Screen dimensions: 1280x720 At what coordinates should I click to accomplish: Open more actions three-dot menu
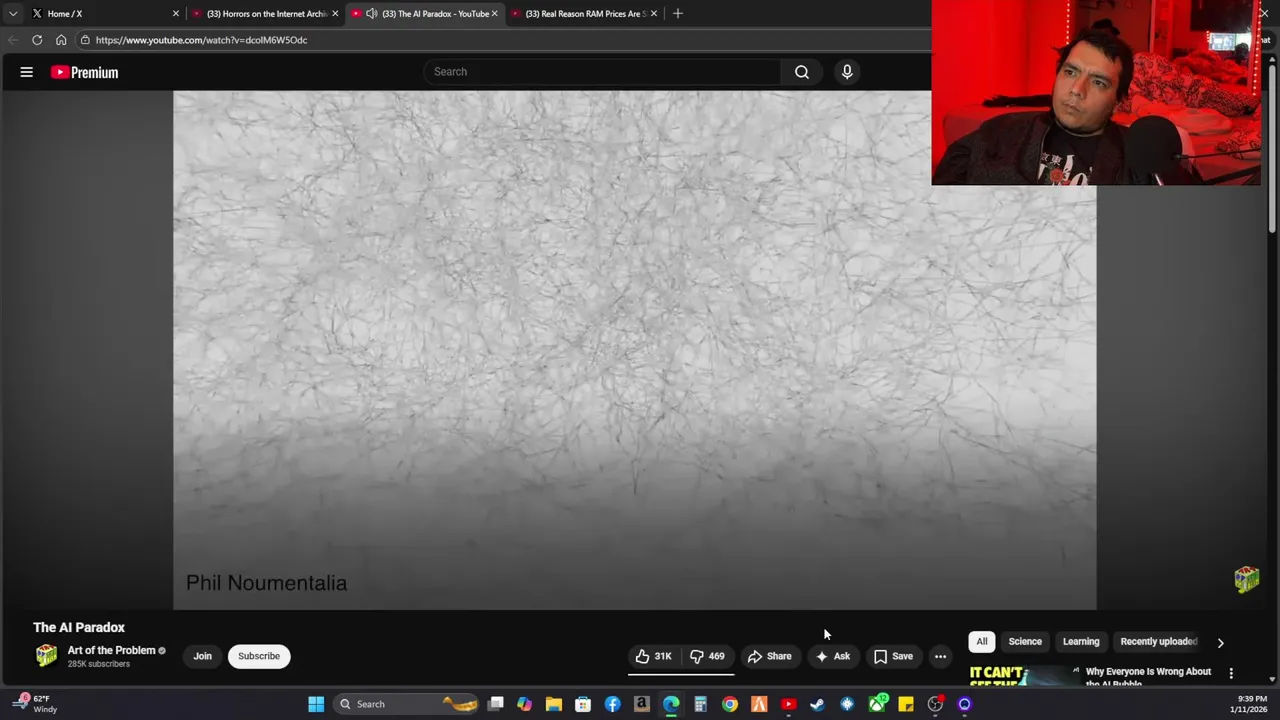tap(940, 656)
